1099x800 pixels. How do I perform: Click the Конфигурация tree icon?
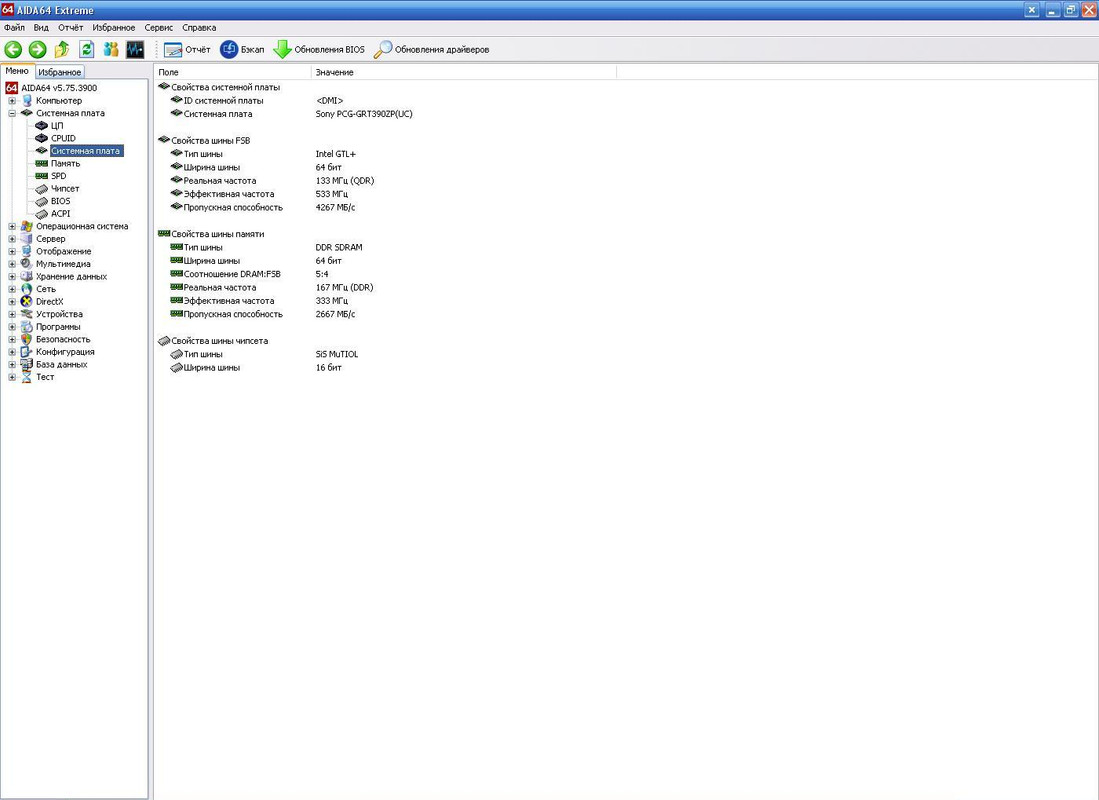pyautogui.click(x=27, y=352)
